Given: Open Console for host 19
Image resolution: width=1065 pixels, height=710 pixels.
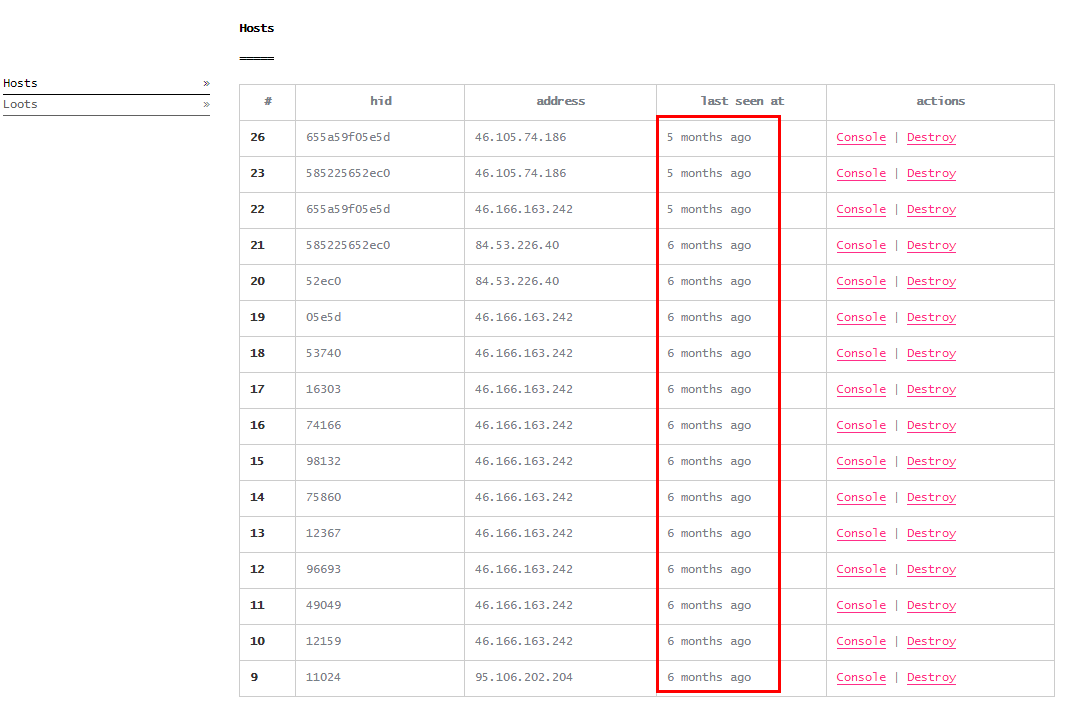Looking at the screenshot, I should pos(861,317).
